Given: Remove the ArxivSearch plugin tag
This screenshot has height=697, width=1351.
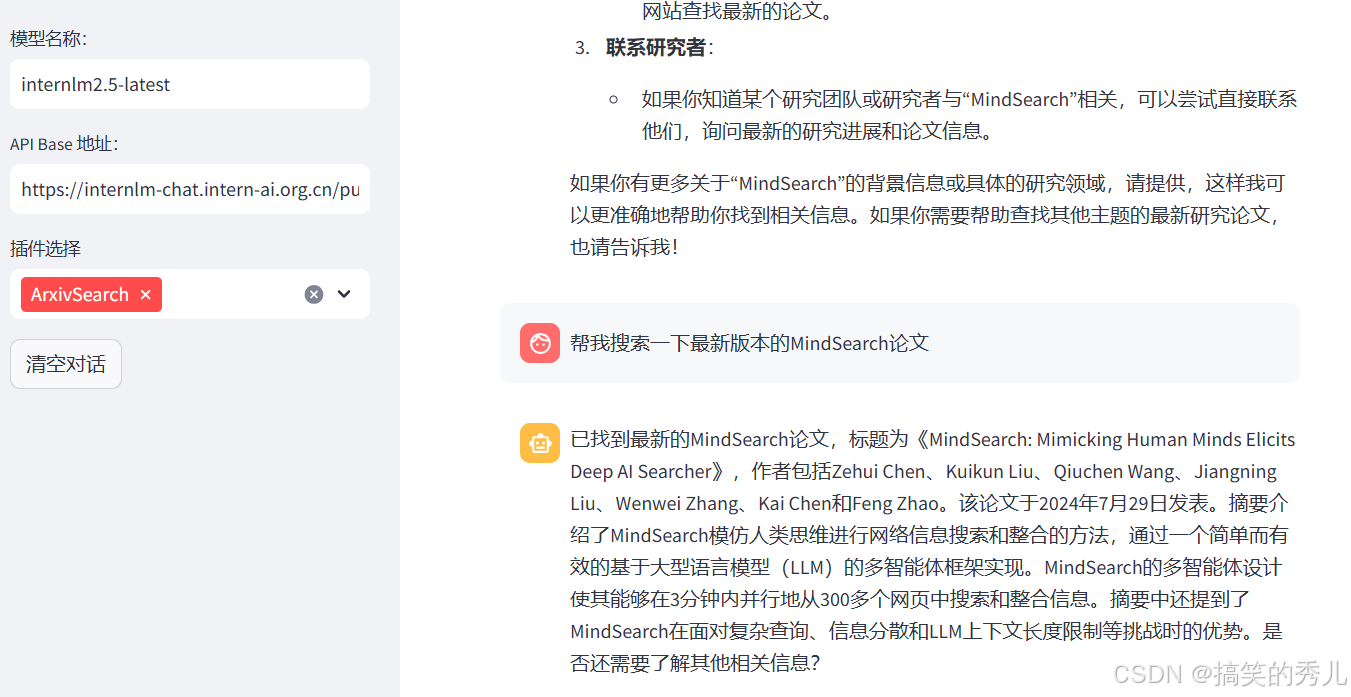Looking at the screenshot, I should [145, 294].
